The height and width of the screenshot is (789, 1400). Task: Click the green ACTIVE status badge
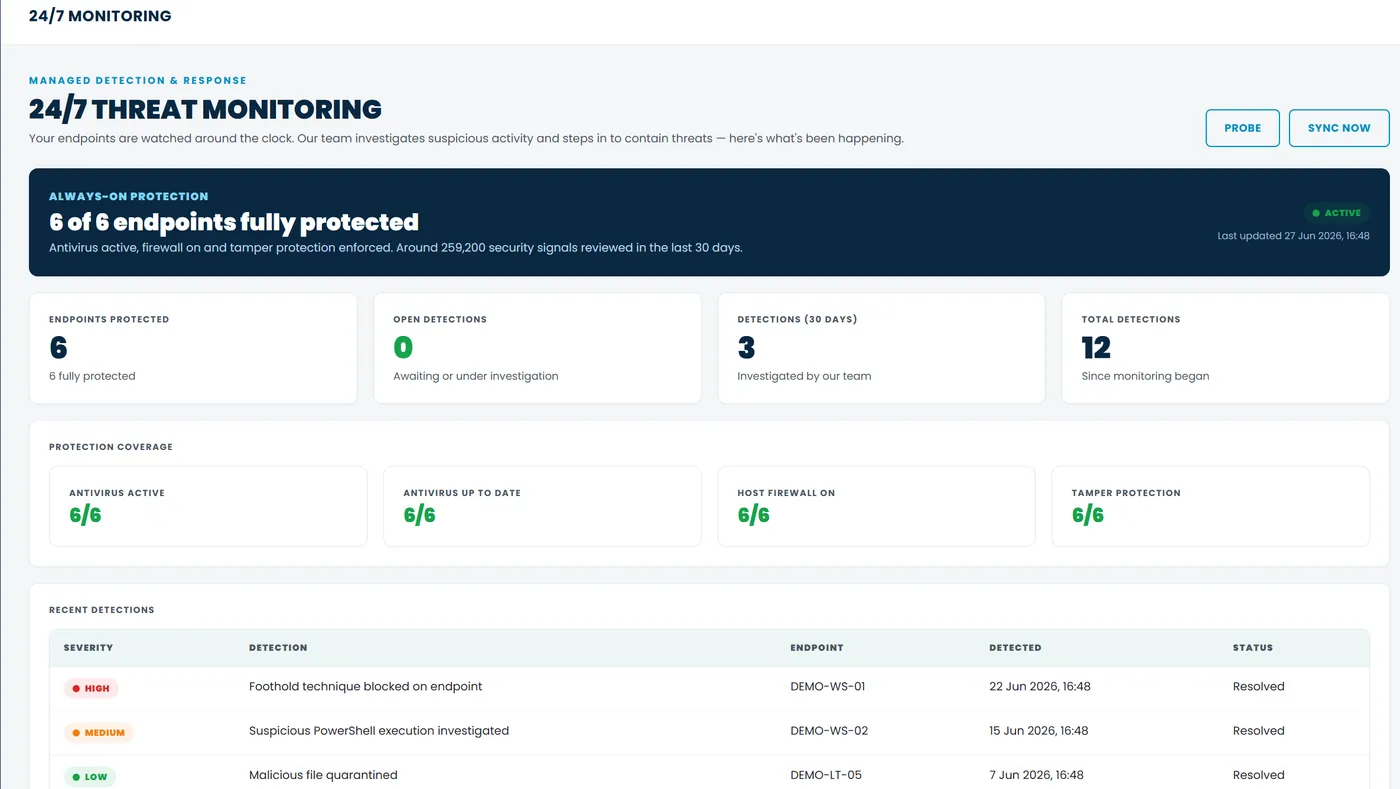coord(1336,213)
